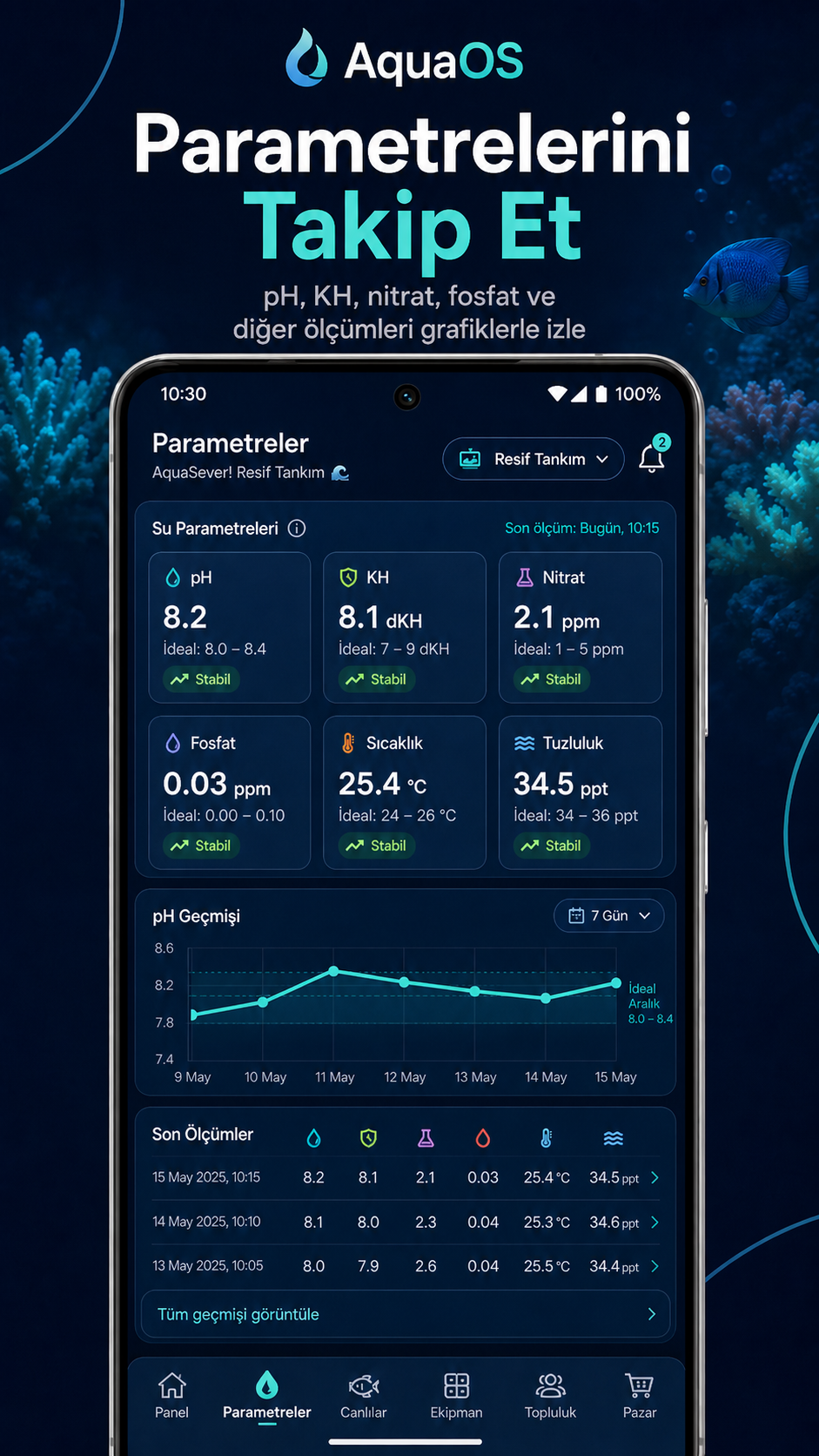Expand the 14 May 2025 measurement row chevron
Image resolution: width=819 pixels, height=1456 pixels.
pyautogui.click(x=655, y=1222)
